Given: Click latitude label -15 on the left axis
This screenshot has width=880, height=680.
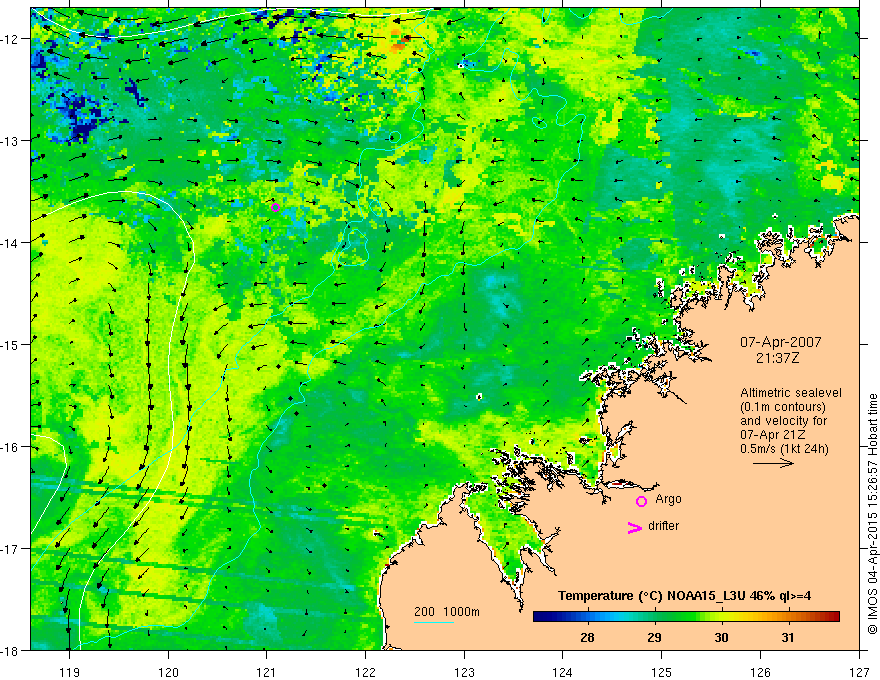Looking at the screenshot, I should pyautogui.click(x=11, y=344).
